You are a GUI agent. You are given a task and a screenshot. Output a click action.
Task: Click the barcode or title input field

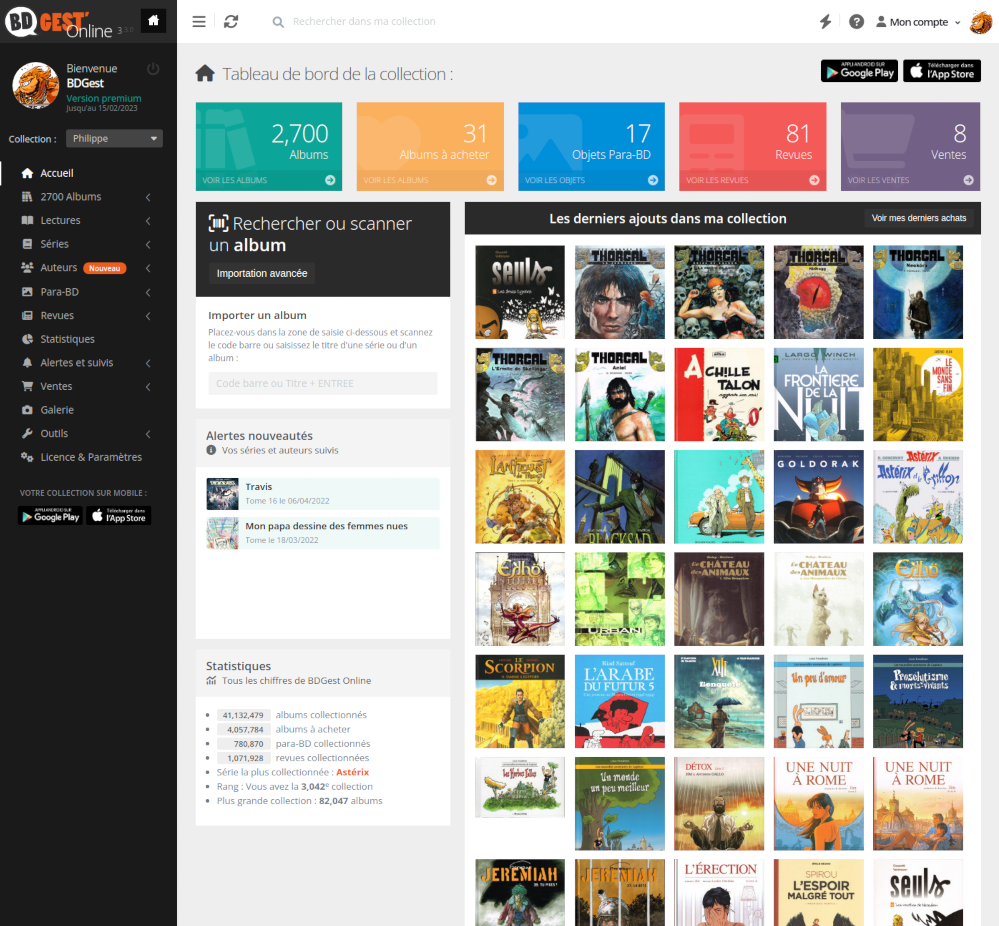(323, 383)
